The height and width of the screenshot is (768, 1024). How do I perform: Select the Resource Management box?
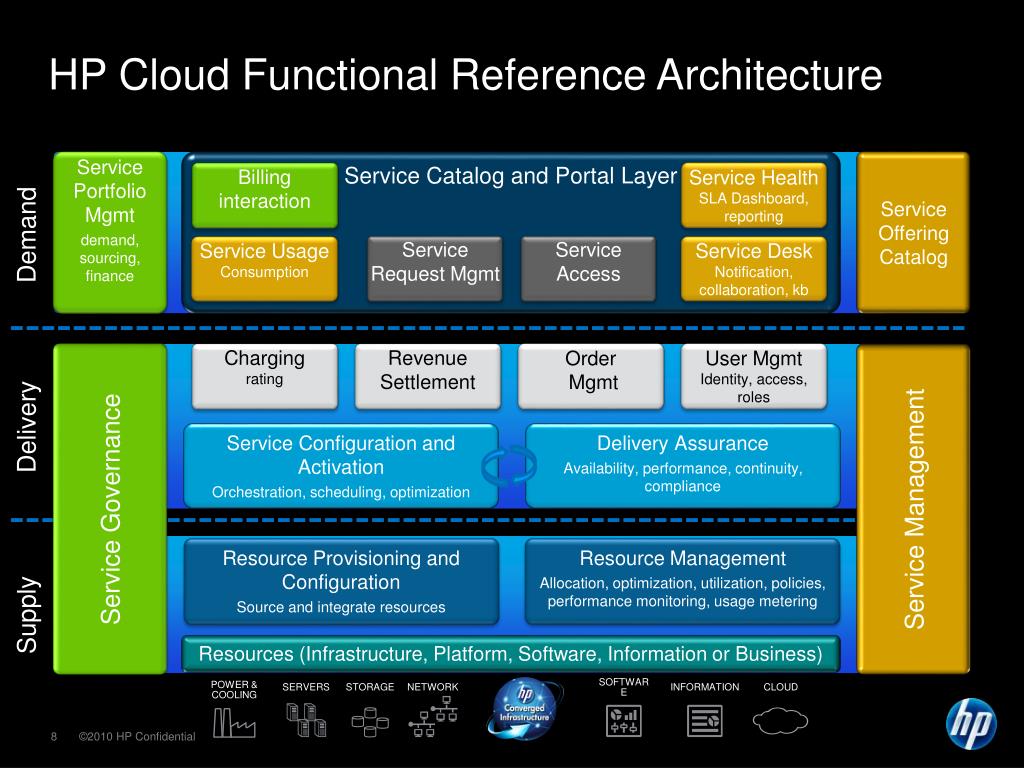682,581
